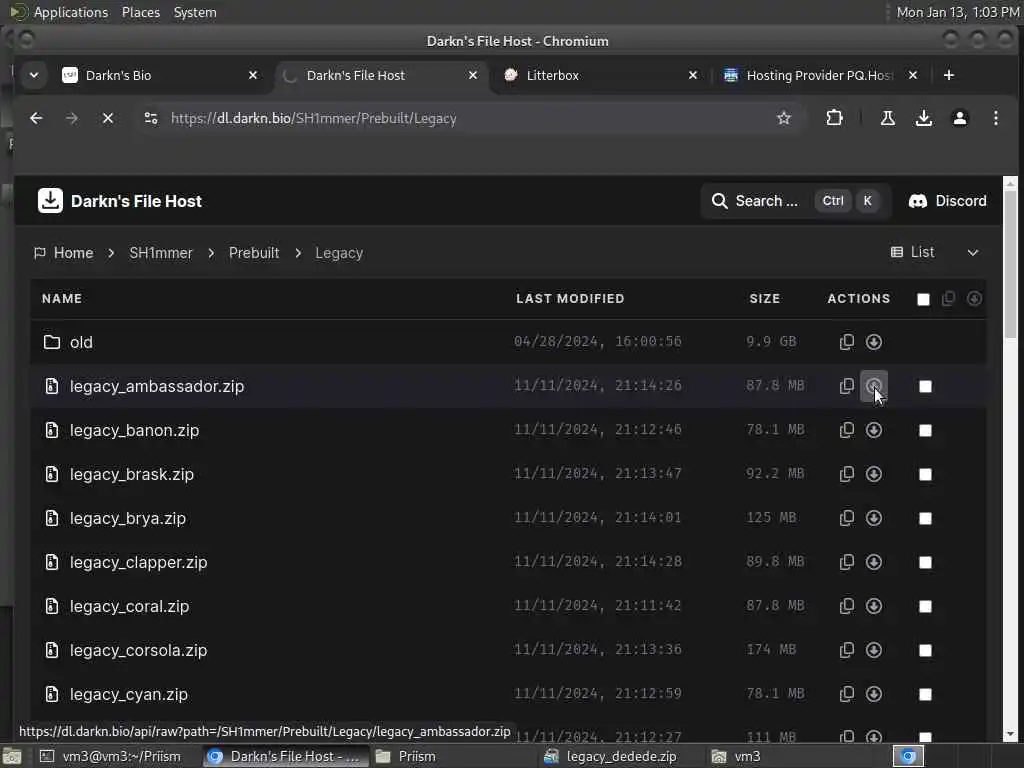Copy link for legacy_brya.zip
This screenshot has width=1024, height=768.
(x=846, y=518)
